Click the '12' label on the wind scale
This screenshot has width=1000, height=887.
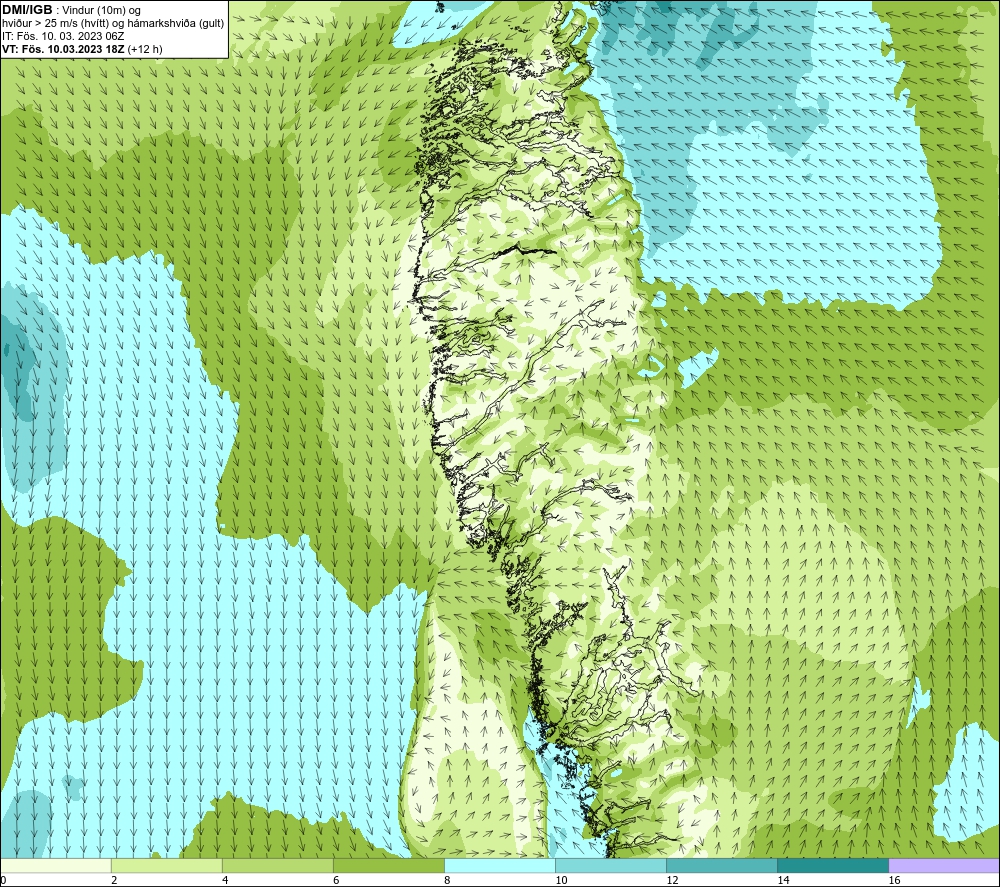click(x=672, y=880)
